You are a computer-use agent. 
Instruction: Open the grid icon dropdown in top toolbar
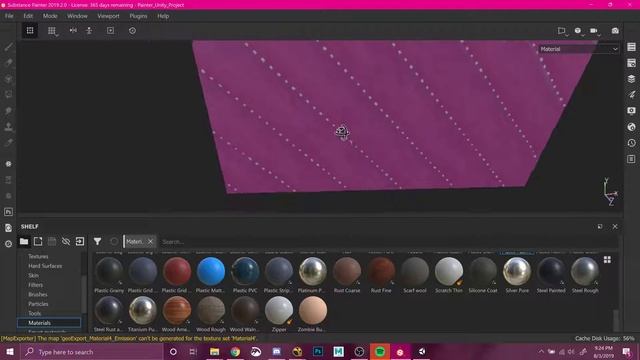tap(53, 31)
